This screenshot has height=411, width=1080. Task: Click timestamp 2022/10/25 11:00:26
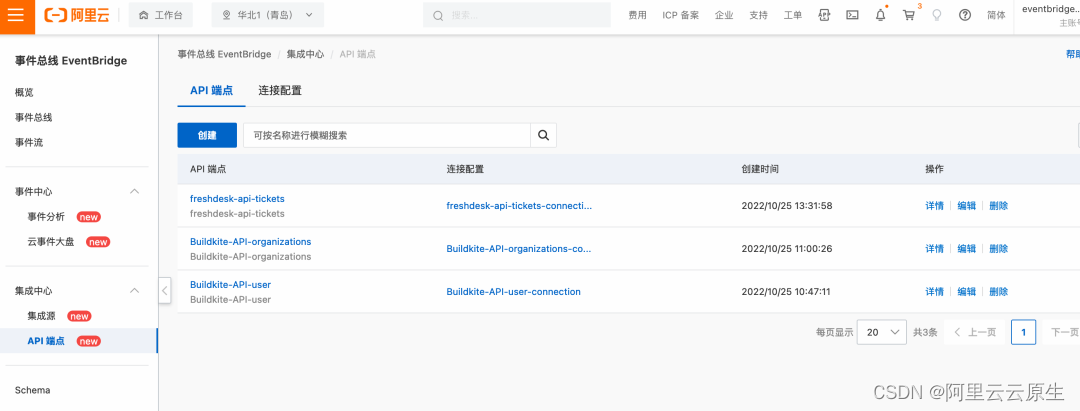click(787, 249)
